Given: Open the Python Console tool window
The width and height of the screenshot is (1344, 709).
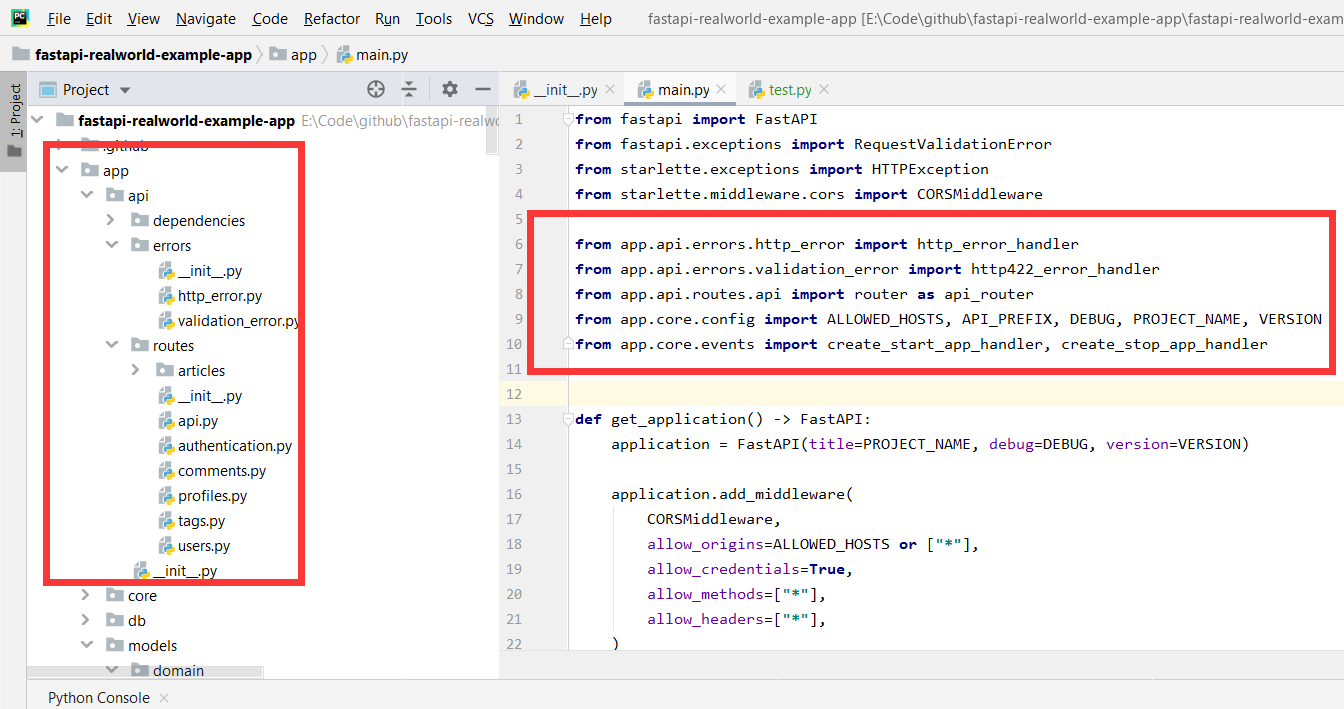Looking at the screenshot, I should click(x=99, y=698).
